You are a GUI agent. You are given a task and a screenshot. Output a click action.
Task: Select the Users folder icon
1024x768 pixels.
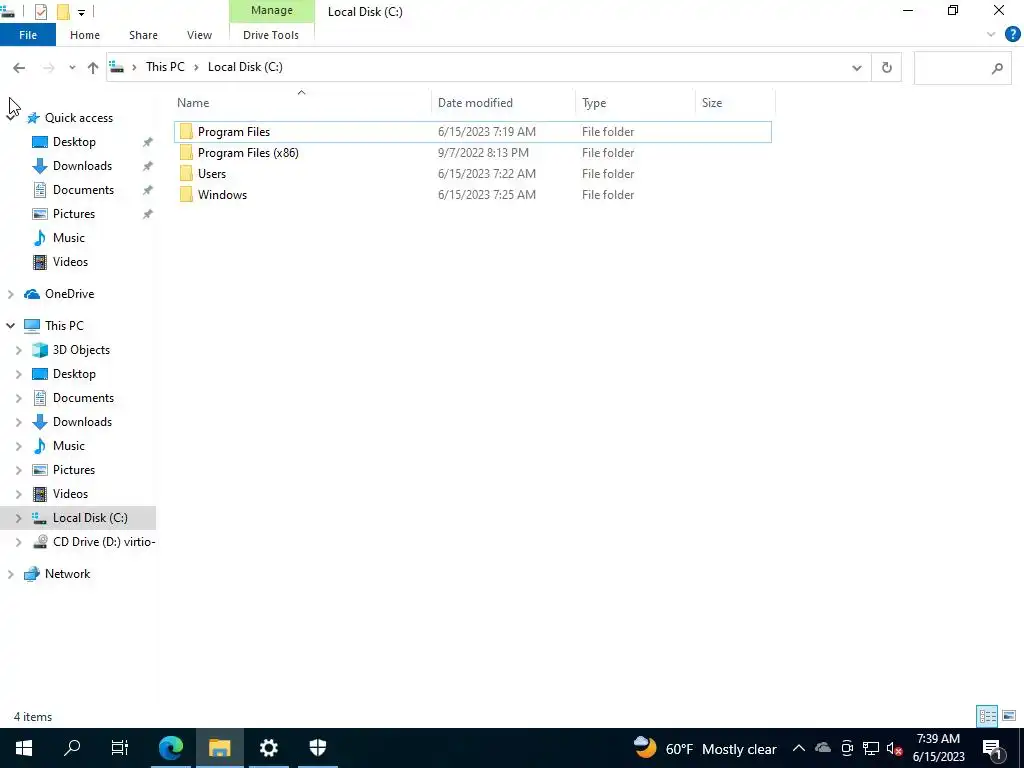click(186, 173)
